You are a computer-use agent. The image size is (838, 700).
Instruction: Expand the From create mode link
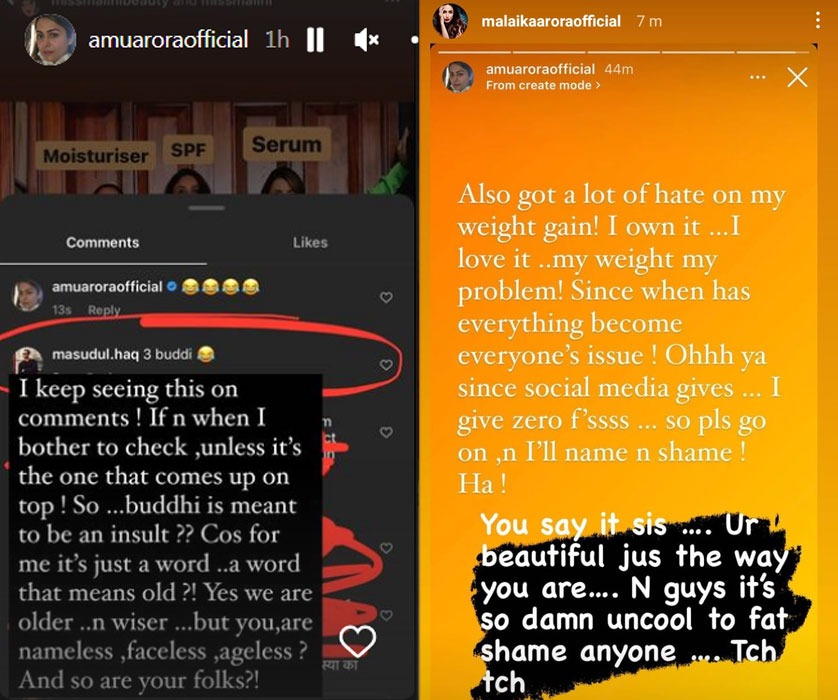(x=542, y=85)
